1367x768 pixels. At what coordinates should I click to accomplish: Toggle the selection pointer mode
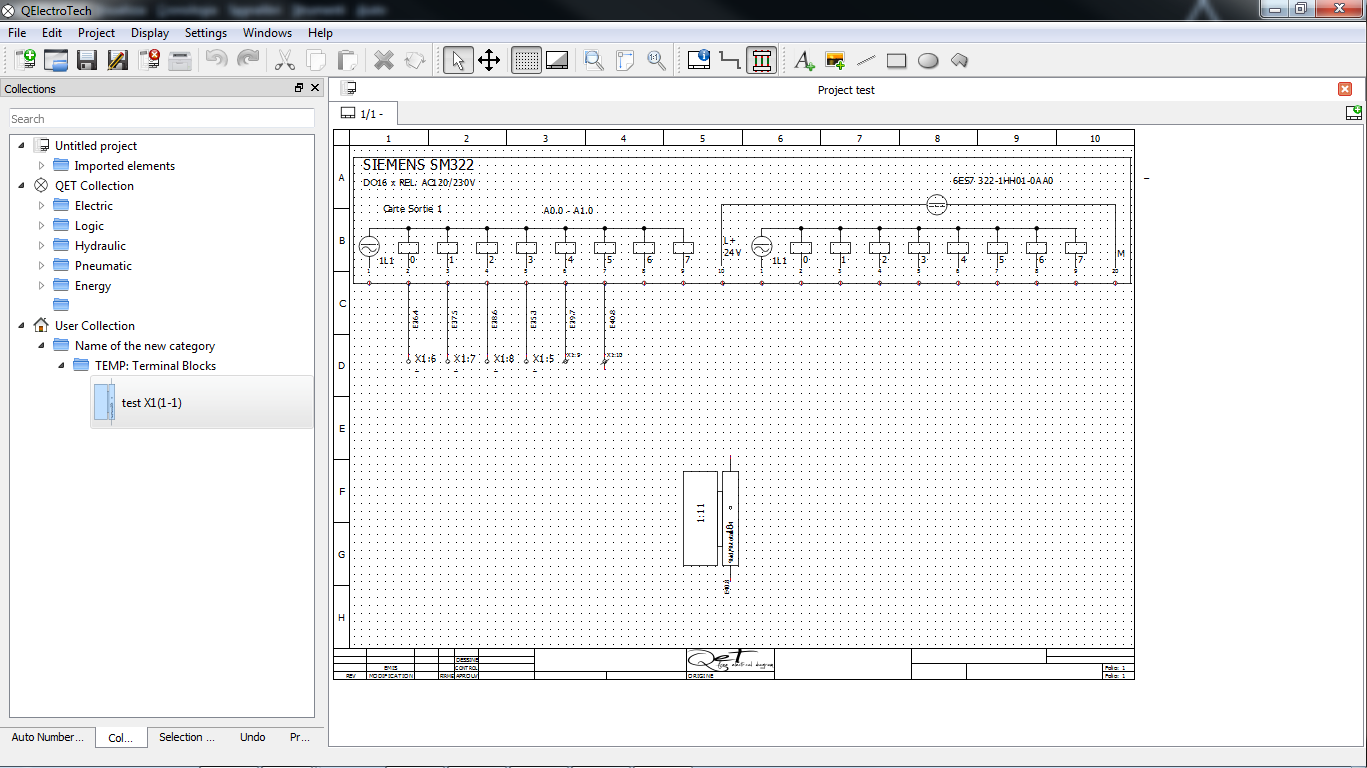[x=458, y=60]
